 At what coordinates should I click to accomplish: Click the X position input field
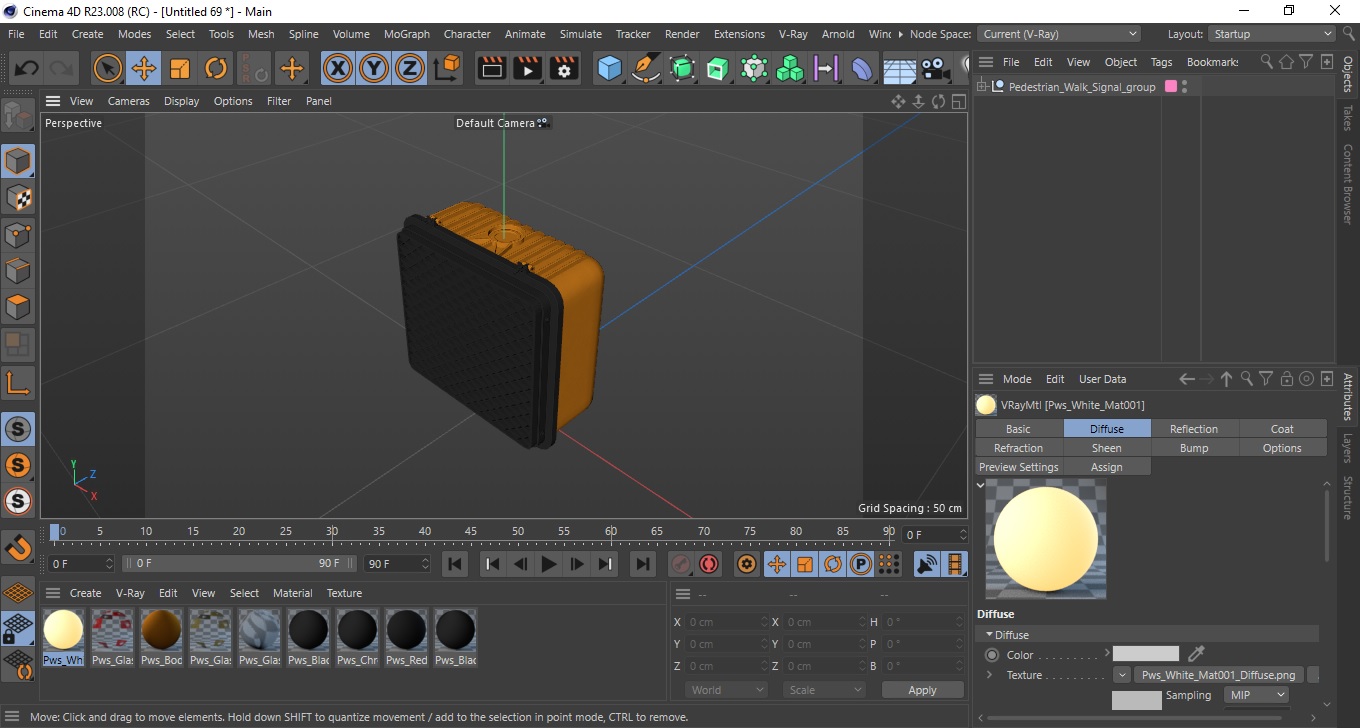pos(727,622)
